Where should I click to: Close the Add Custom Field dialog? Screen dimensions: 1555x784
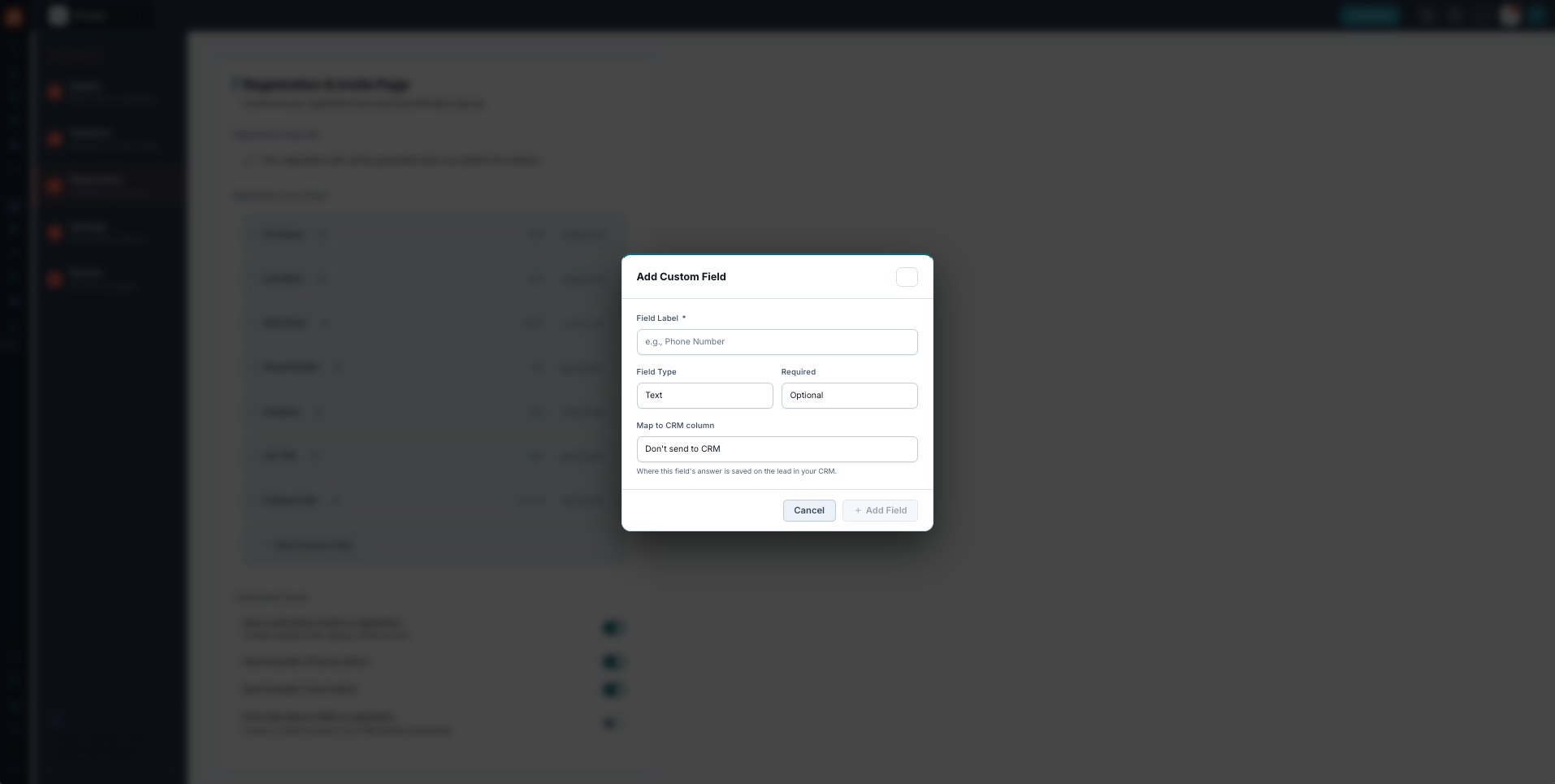[x=907, y=277]
